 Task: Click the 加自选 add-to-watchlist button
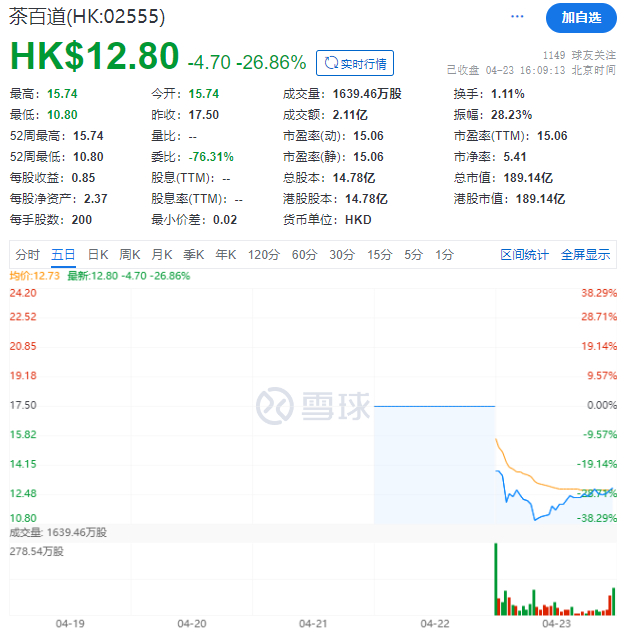click(x=581, y=18)
